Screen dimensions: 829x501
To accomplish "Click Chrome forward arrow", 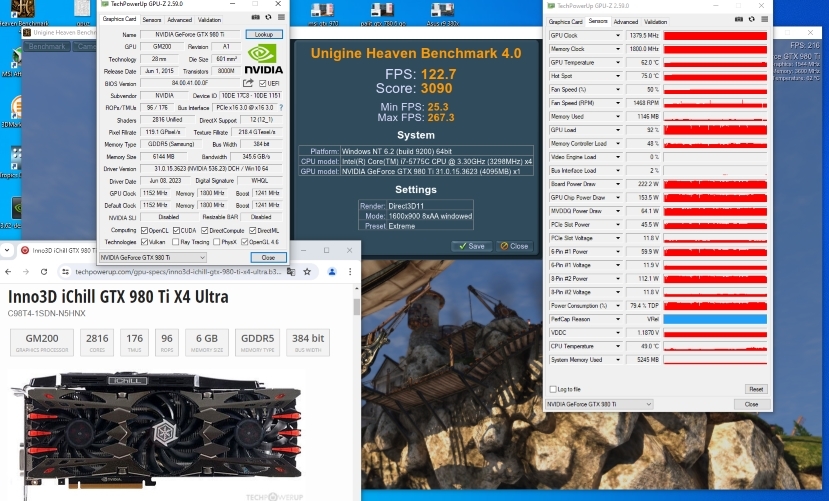I will point(26,272).
